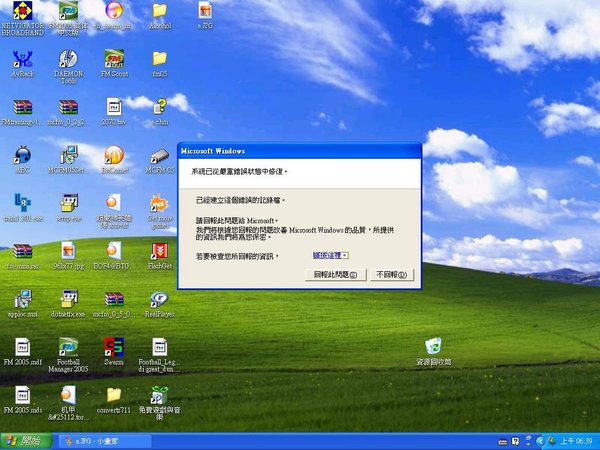This screenshot has width=600, height=450.
Task: Click the taskbar clock showing 06:39
Action: pyautogui.click(x=576, y=442)
